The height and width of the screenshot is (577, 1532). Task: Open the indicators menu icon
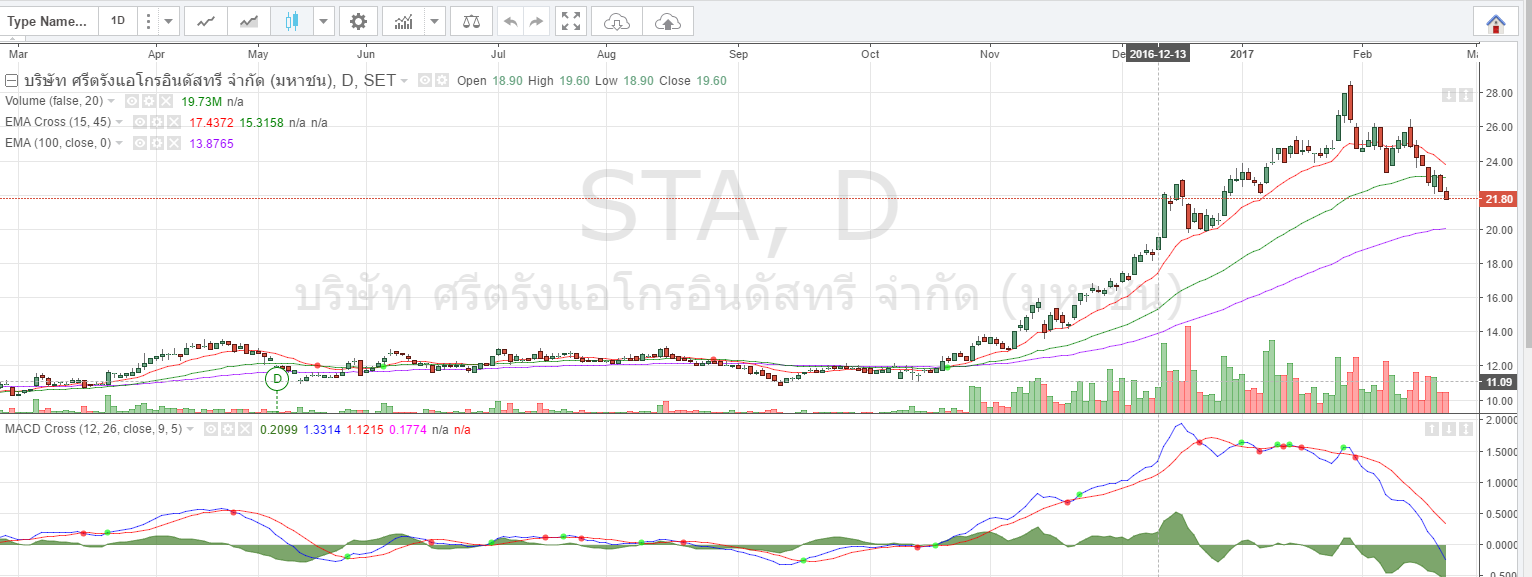403,20
